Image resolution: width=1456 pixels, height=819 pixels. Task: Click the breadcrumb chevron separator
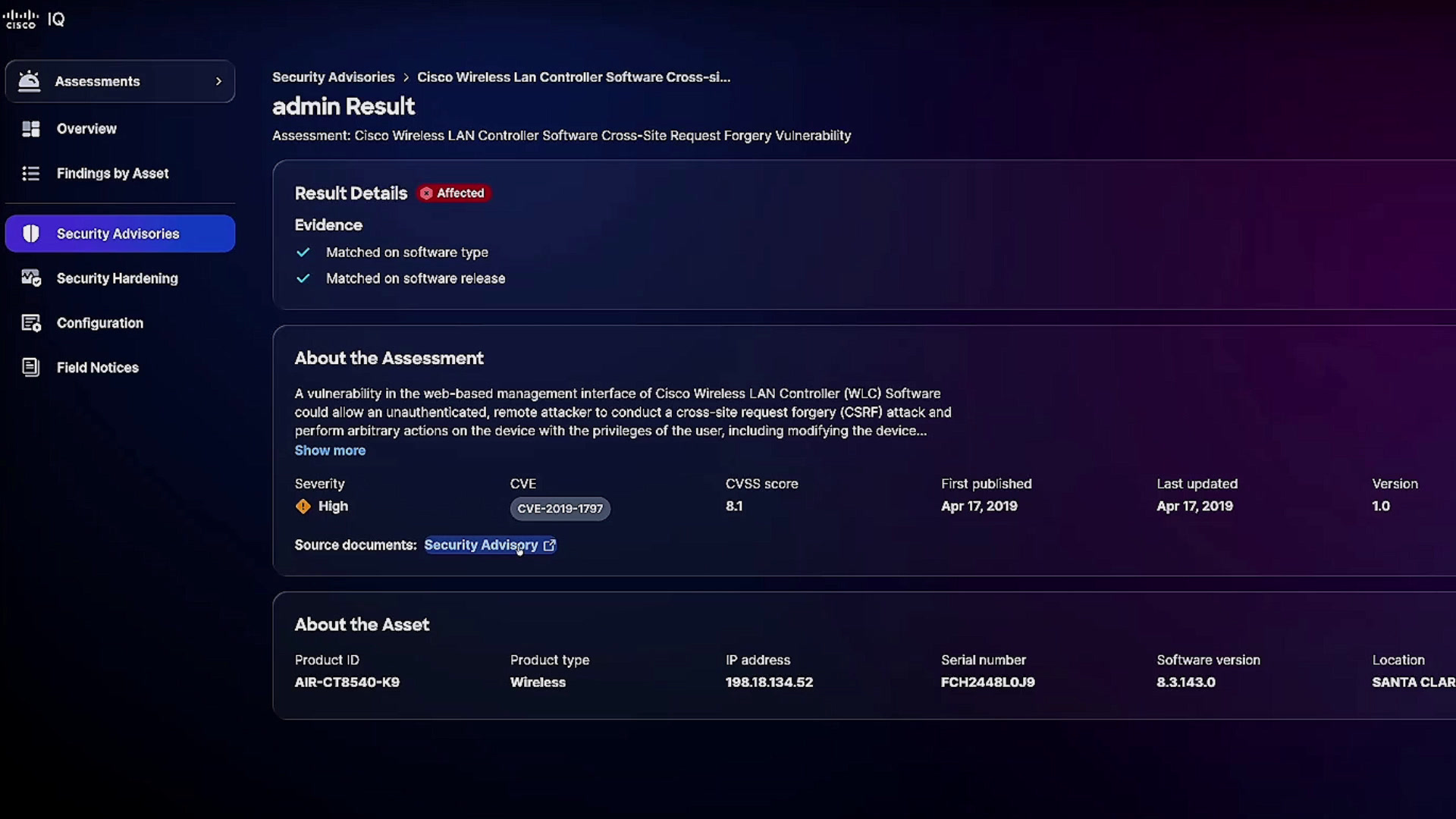pyautogui.click(x=406, y=77)
